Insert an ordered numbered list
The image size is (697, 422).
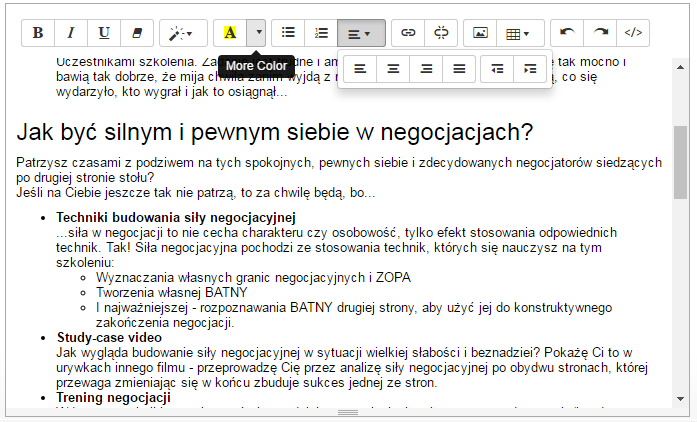(x=321, y=33)
